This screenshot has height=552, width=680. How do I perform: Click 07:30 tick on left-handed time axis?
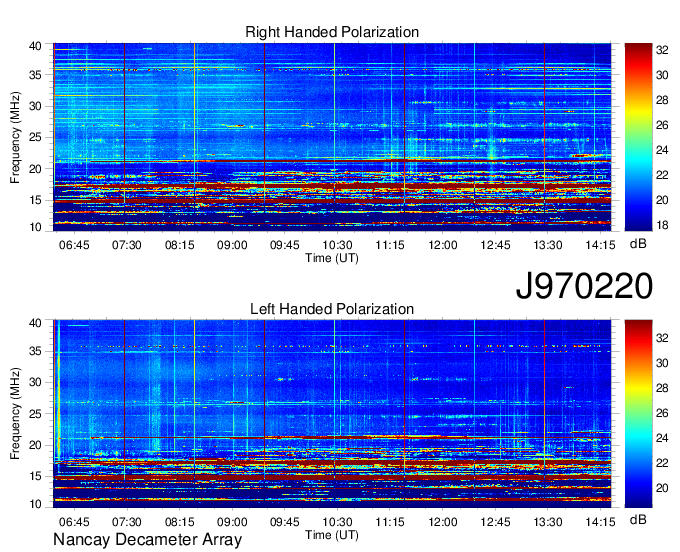127,521
